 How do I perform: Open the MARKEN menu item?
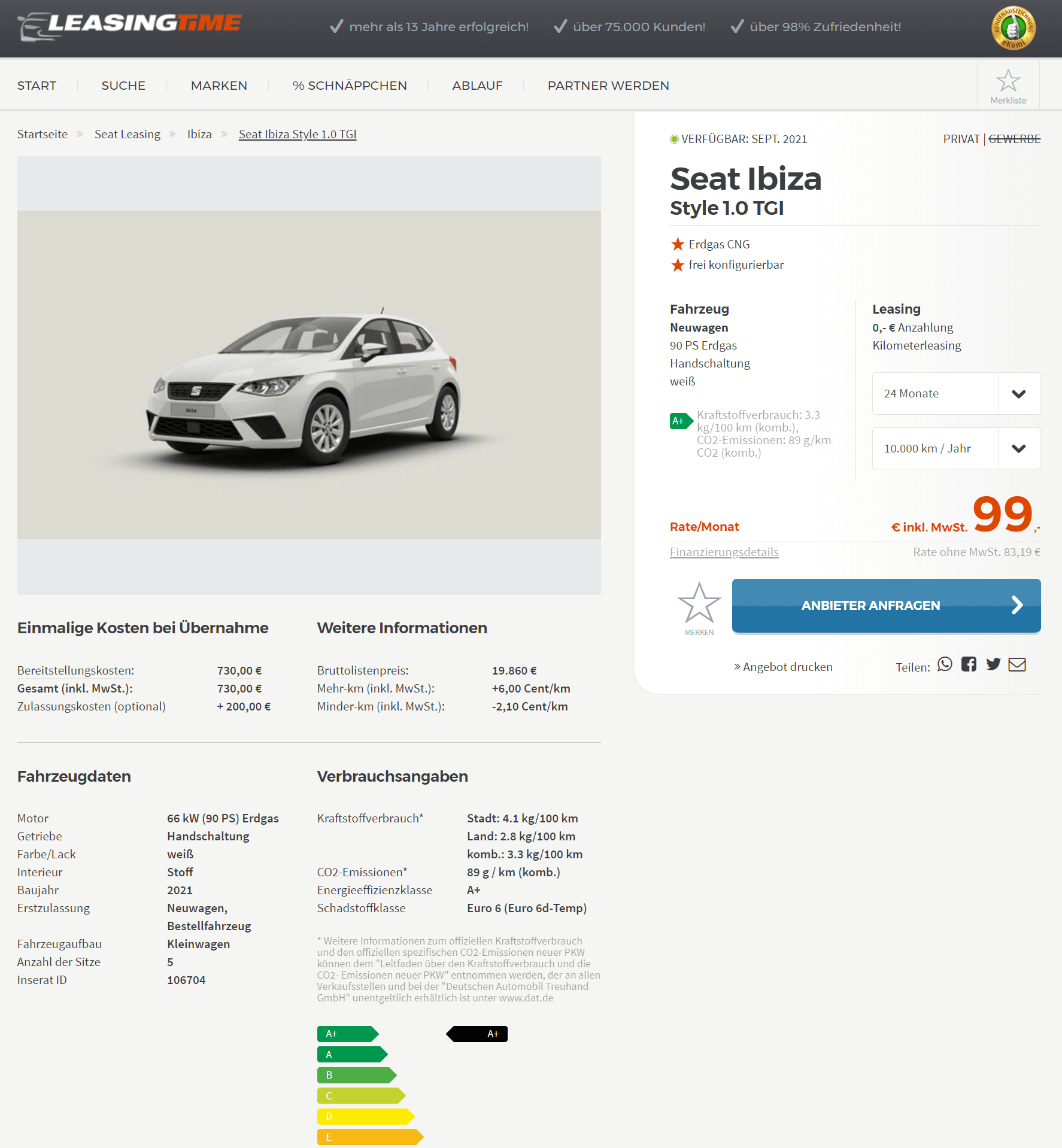pos(219,86)
